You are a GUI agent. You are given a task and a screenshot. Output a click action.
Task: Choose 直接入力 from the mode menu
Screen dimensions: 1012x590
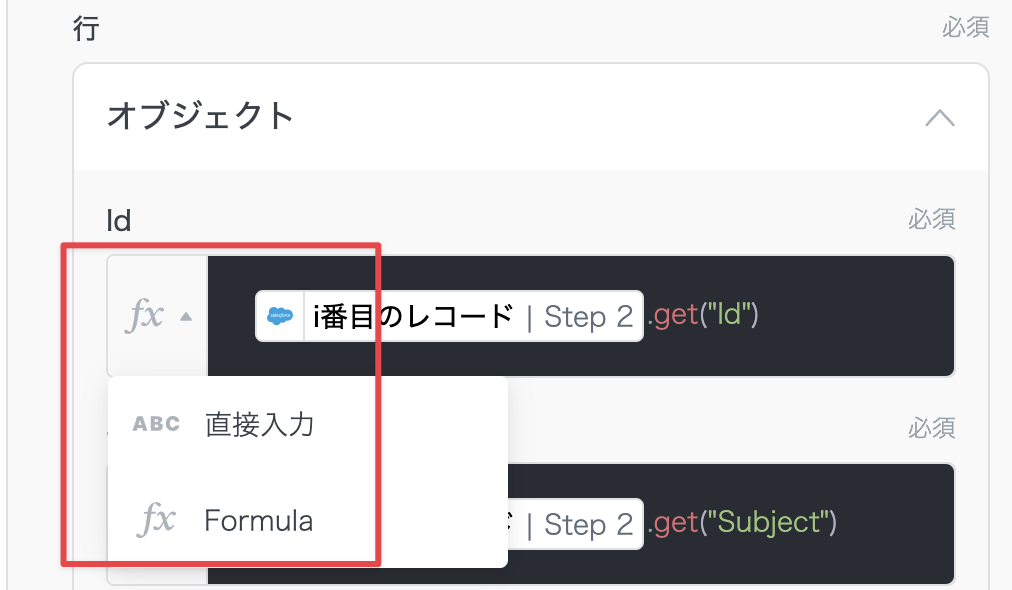pos(259,424)
